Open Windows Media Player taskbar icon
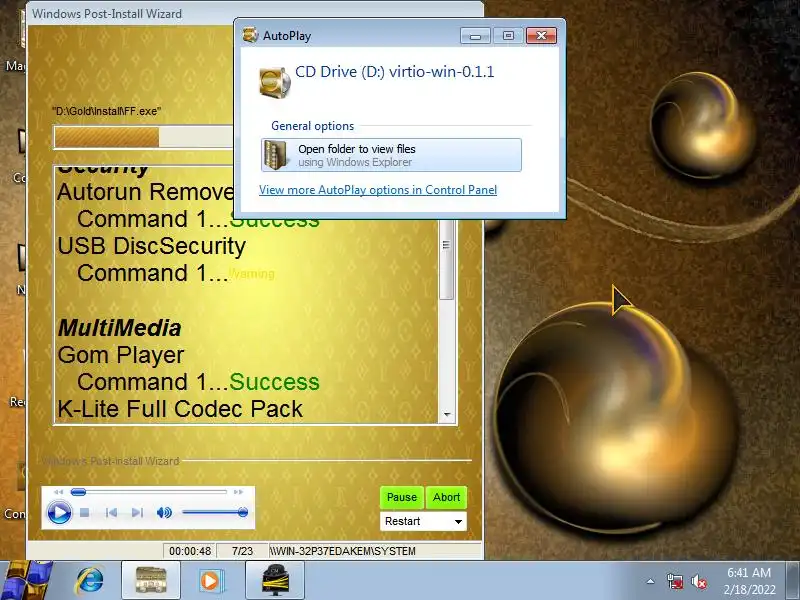 (x=210, y=581)
